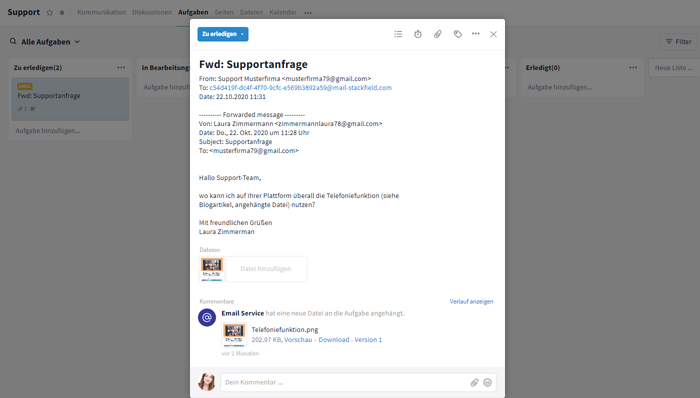Screen dimensions: 700x398
Task: Search tasks with magnifier icon
Action: click(x=13, y=41)
